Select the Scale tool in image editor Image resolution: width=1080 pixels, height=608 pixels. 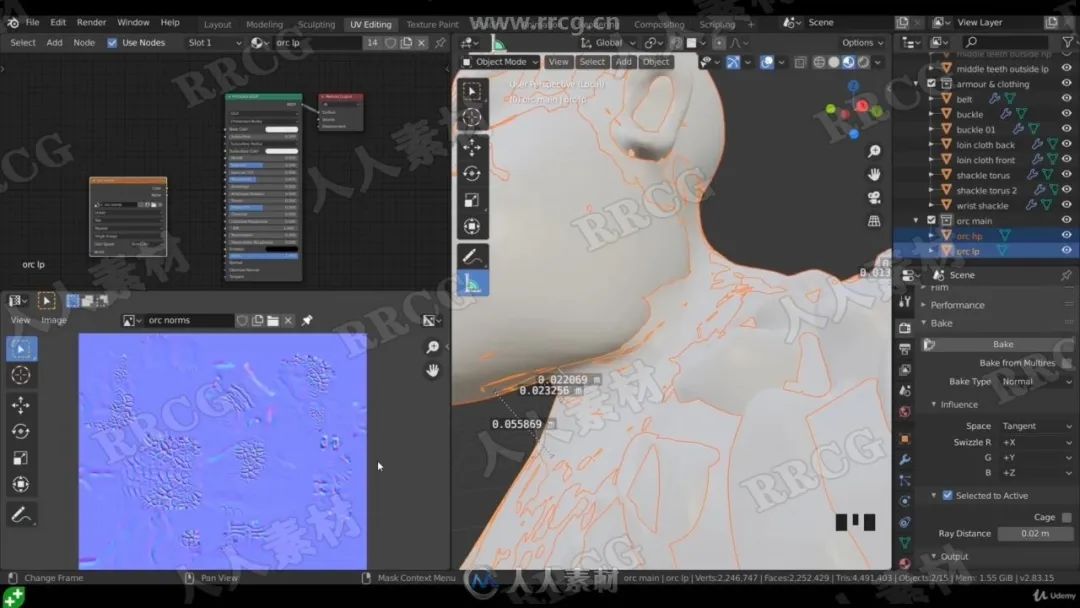[x=21, y=458]
